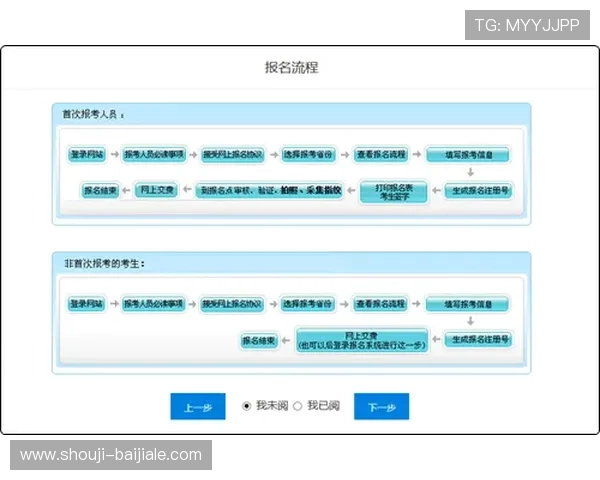Click the 上一步 button
The width and height of the screenshot is (600, 480).
[198, 407]
